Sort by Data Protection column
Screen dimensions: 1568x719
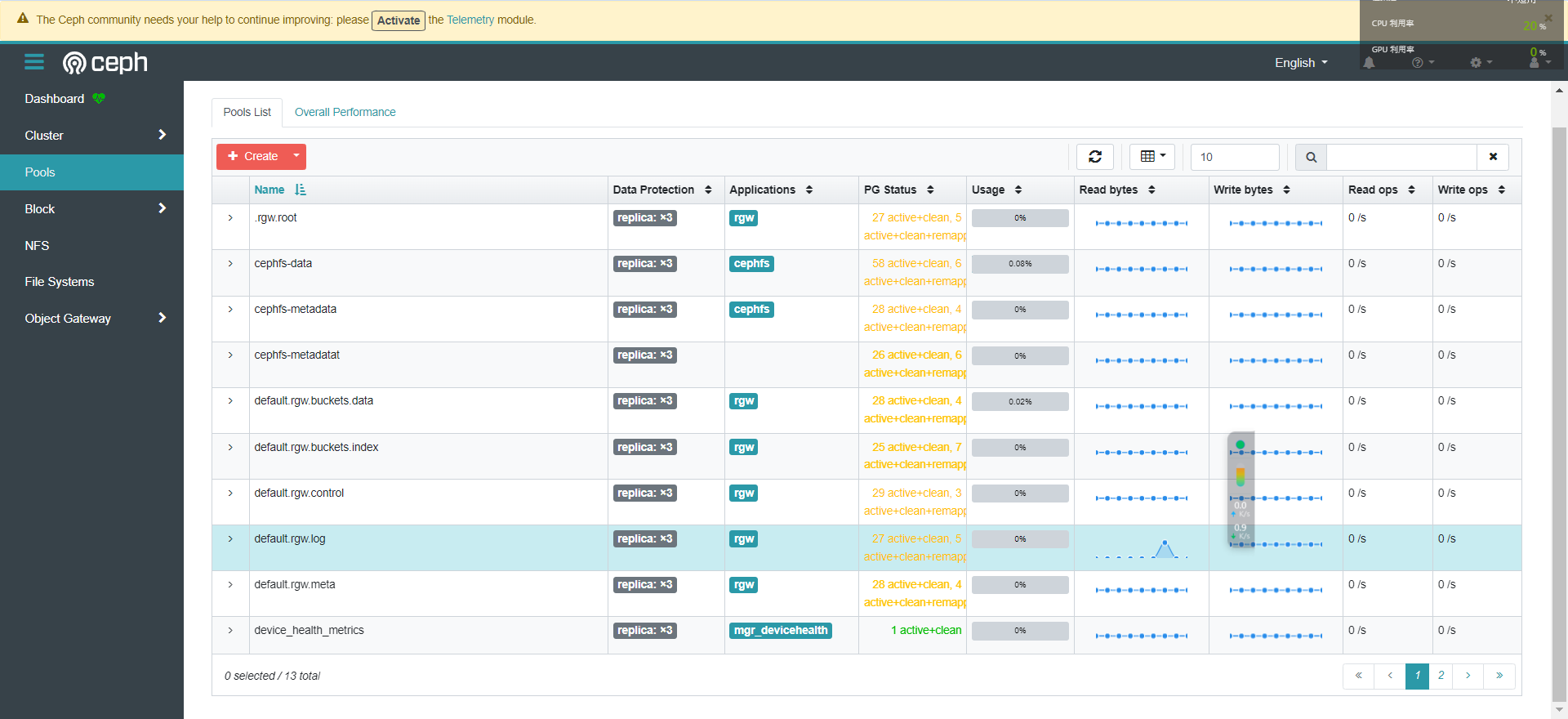tap(662, 190)
